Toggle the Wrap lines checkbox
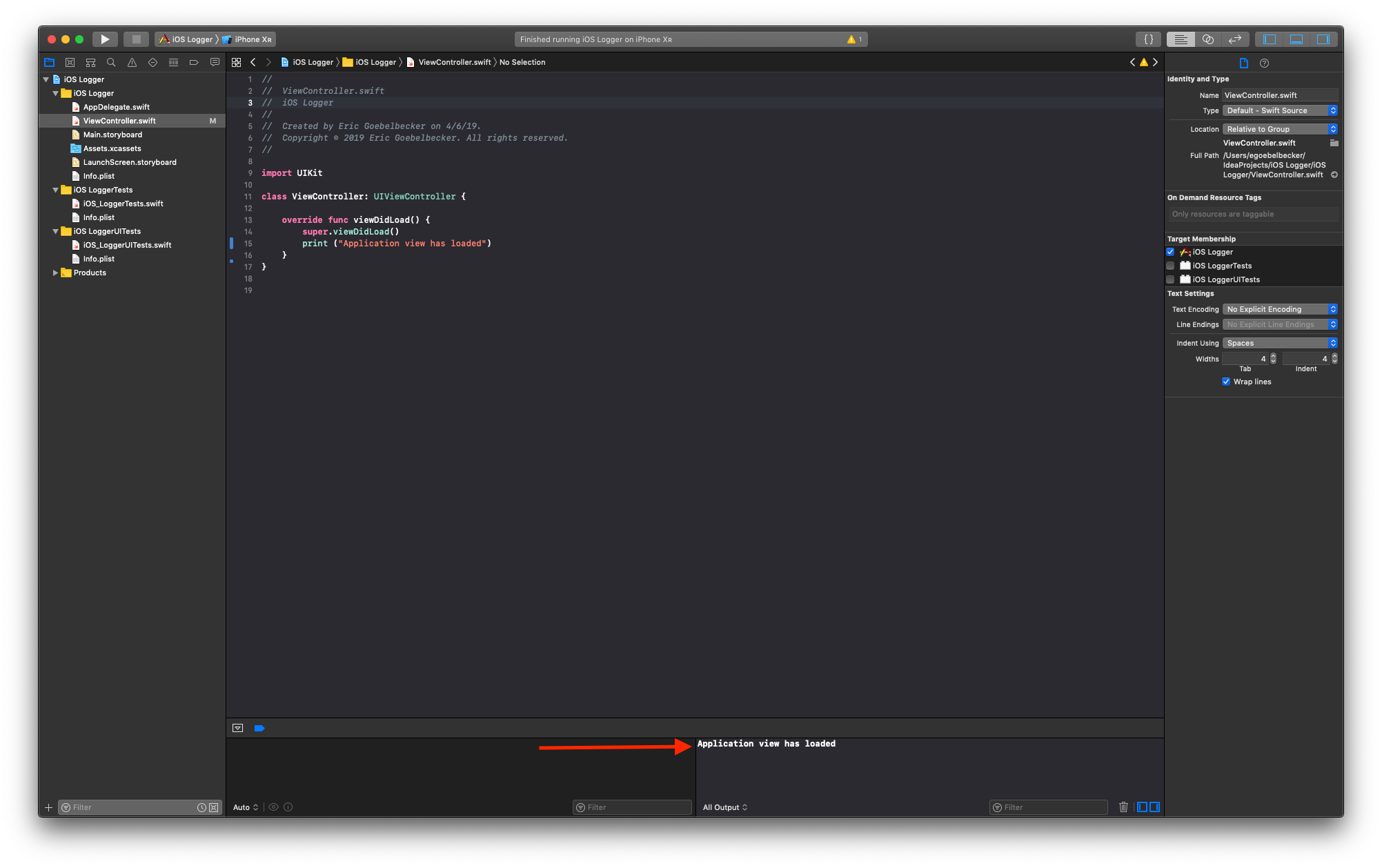This screenshot has width=1382, height=868. click(1226, 382)
